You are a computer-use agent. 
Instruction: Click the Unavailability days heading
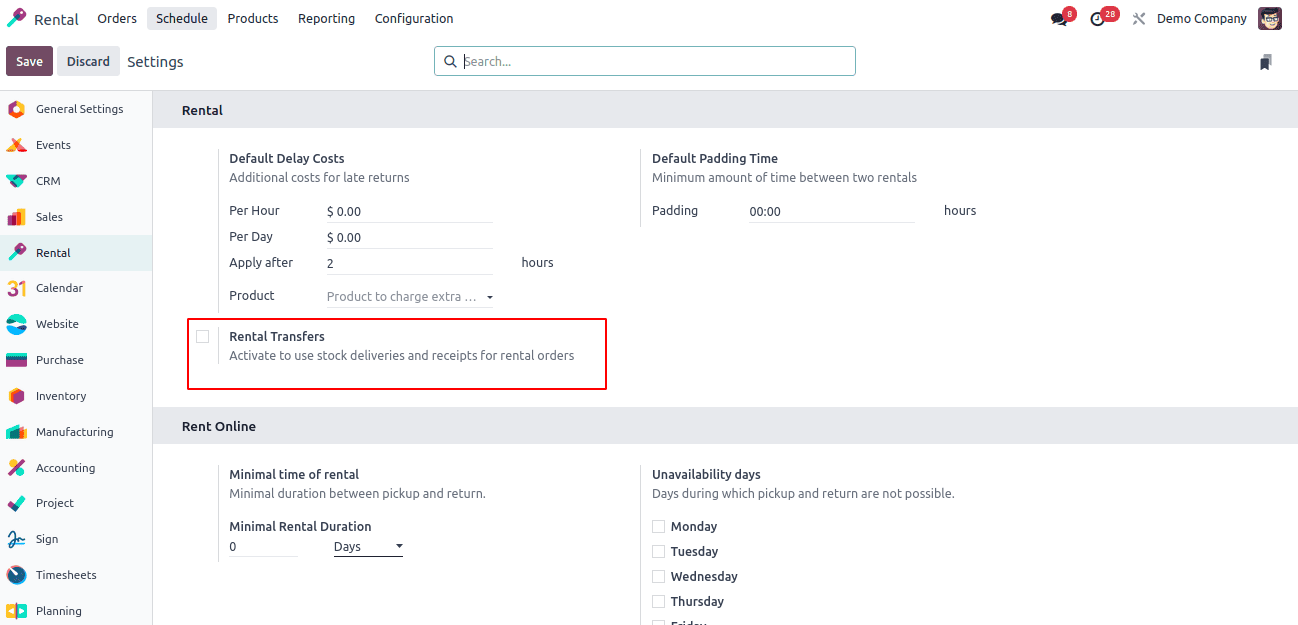tap(706, 475)
